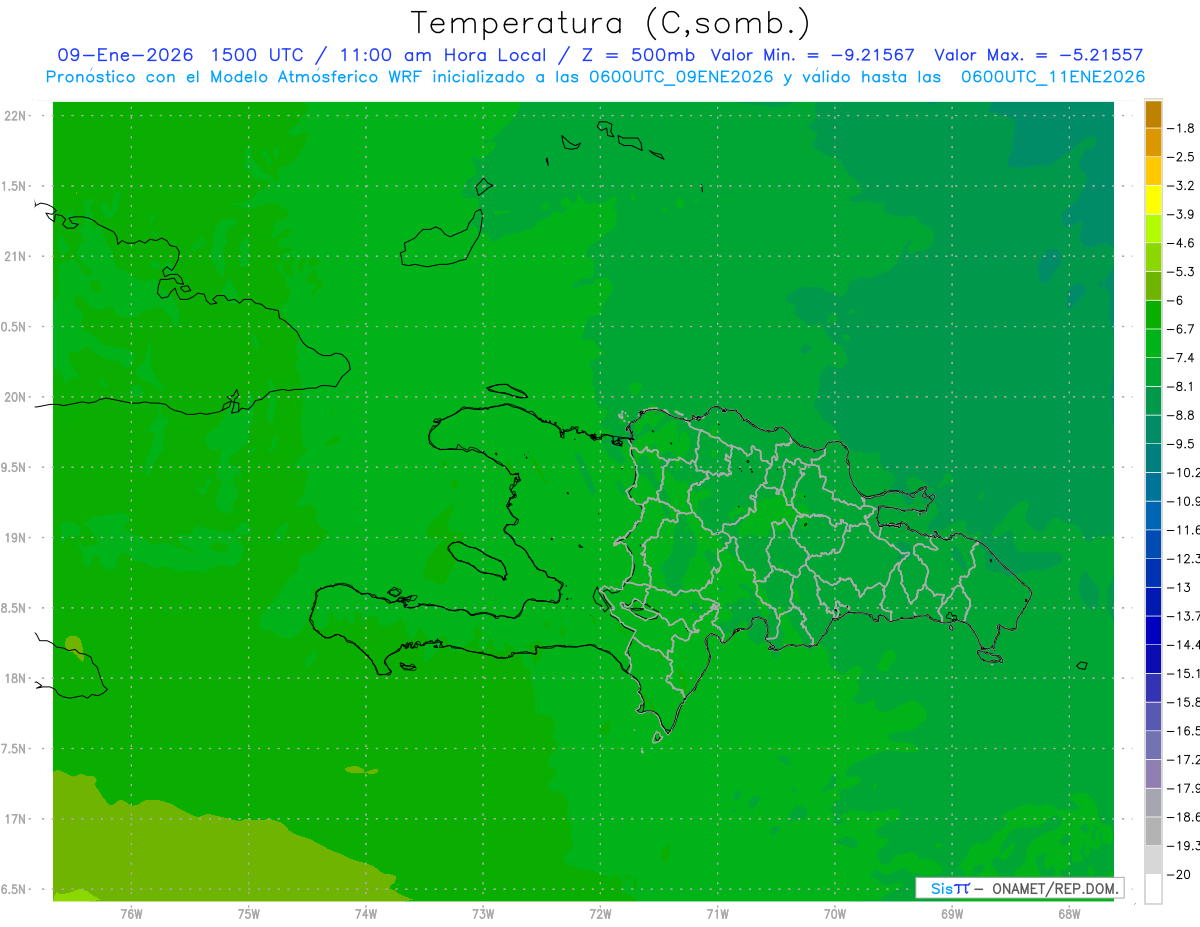Viewport: 1200px width, 927px height.
Task: Pick the dark orange swatch topping the legend
Action: [1153, 114]
